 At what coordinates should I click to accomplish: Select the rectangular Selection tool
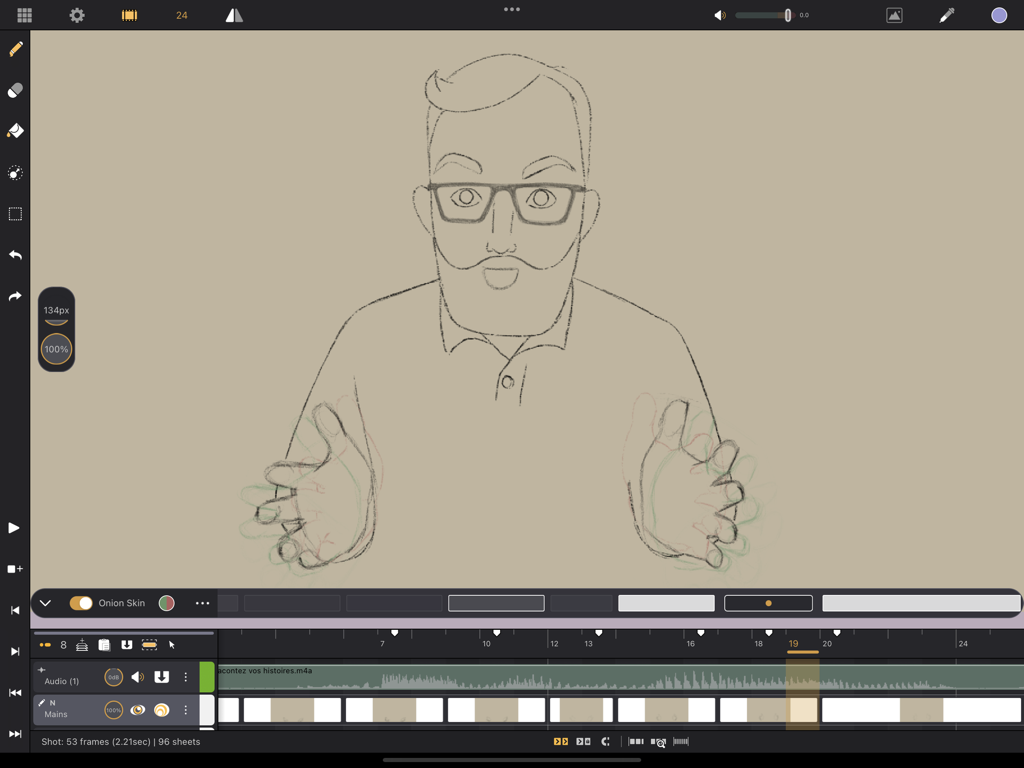coord(14,213)
